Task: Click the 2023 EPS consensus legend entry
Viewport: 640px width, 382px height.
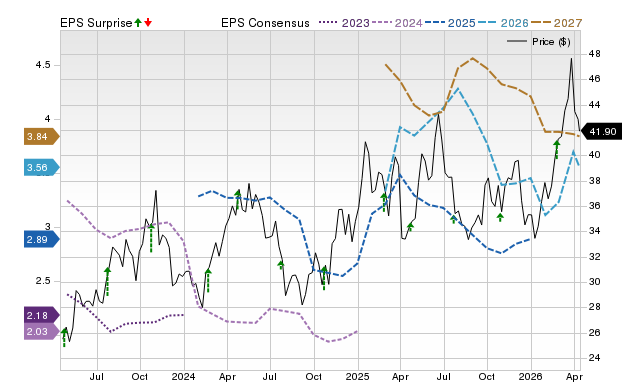Action: (x=344, y=23)
